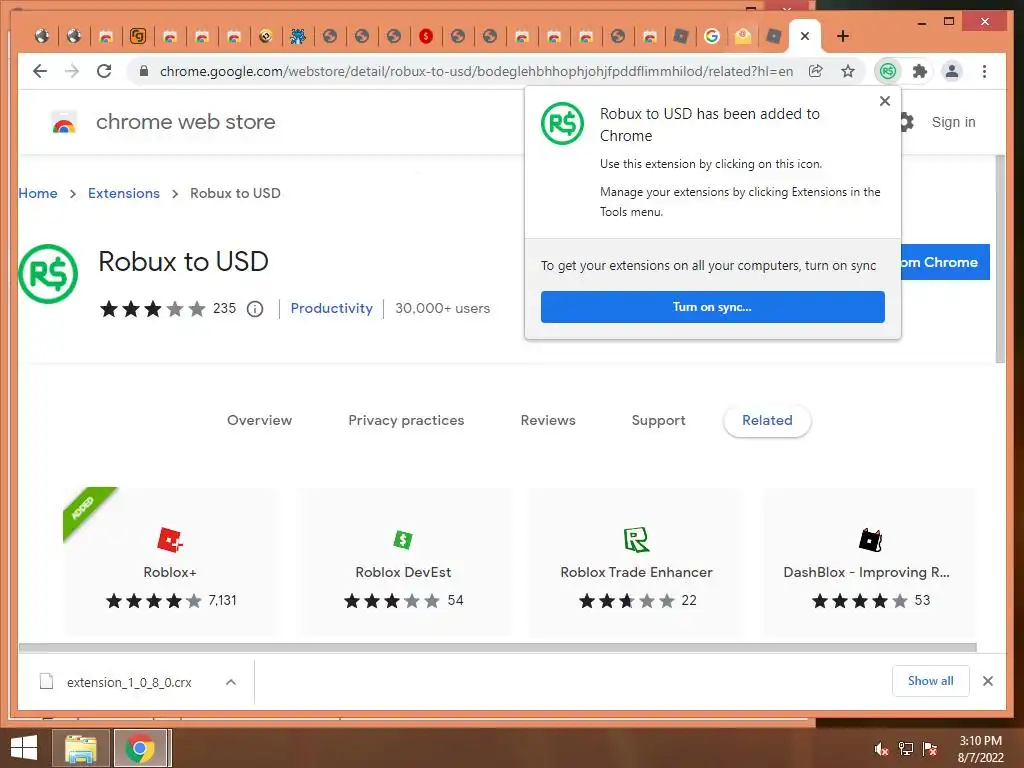This screenshot has width=1024, height=768.
Task: Go to Extensions breadcrumb
Action: 123,193
